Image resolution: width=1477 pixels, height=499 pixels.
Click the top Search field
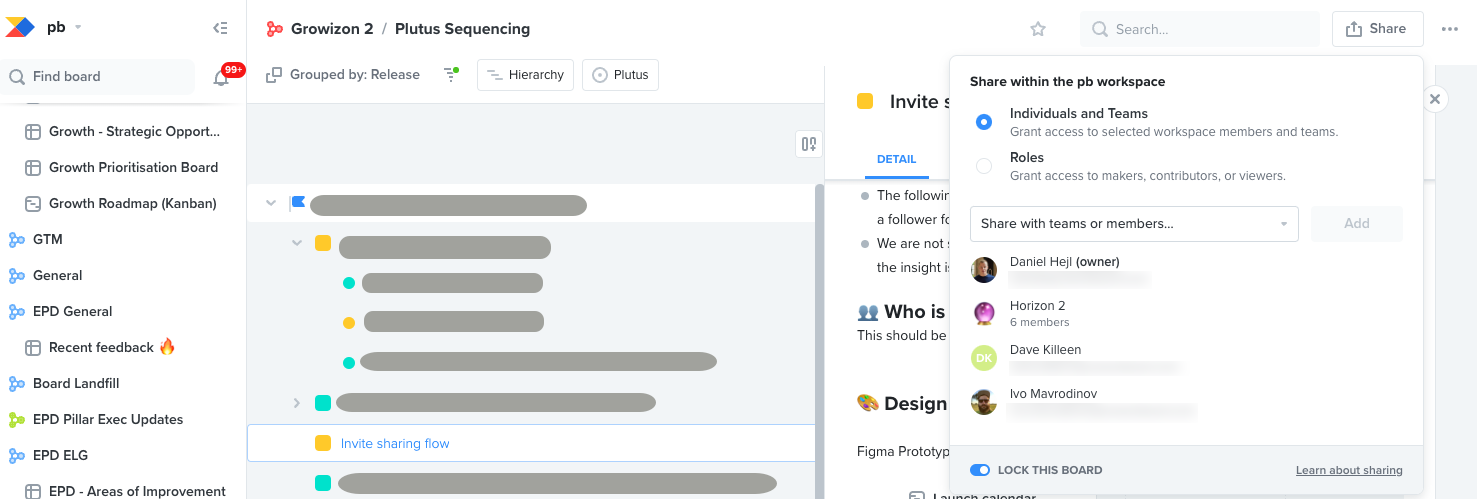[1200, 29]
